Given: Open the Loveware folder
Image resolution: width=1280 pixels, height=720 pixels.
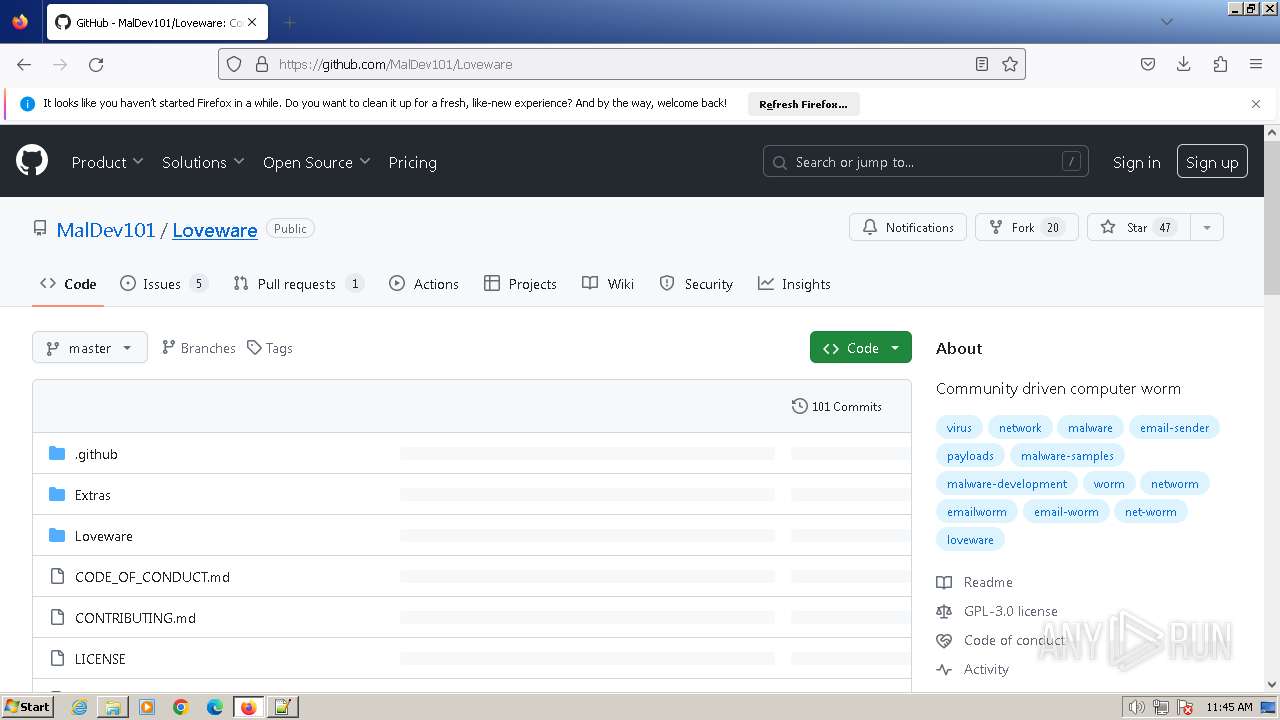Looking at the screenshot, I should (x=104, y=536).
